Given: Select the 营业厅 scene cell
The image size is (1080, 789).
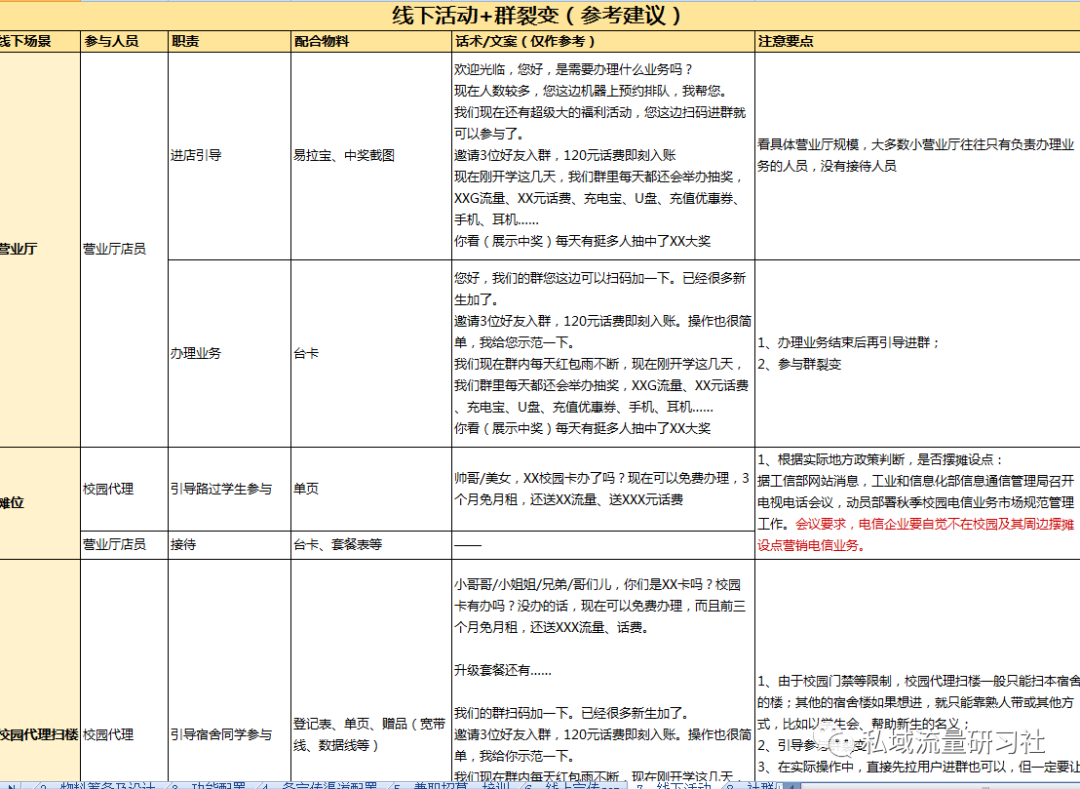Looking at the screenshot, I should pos(40,250).
